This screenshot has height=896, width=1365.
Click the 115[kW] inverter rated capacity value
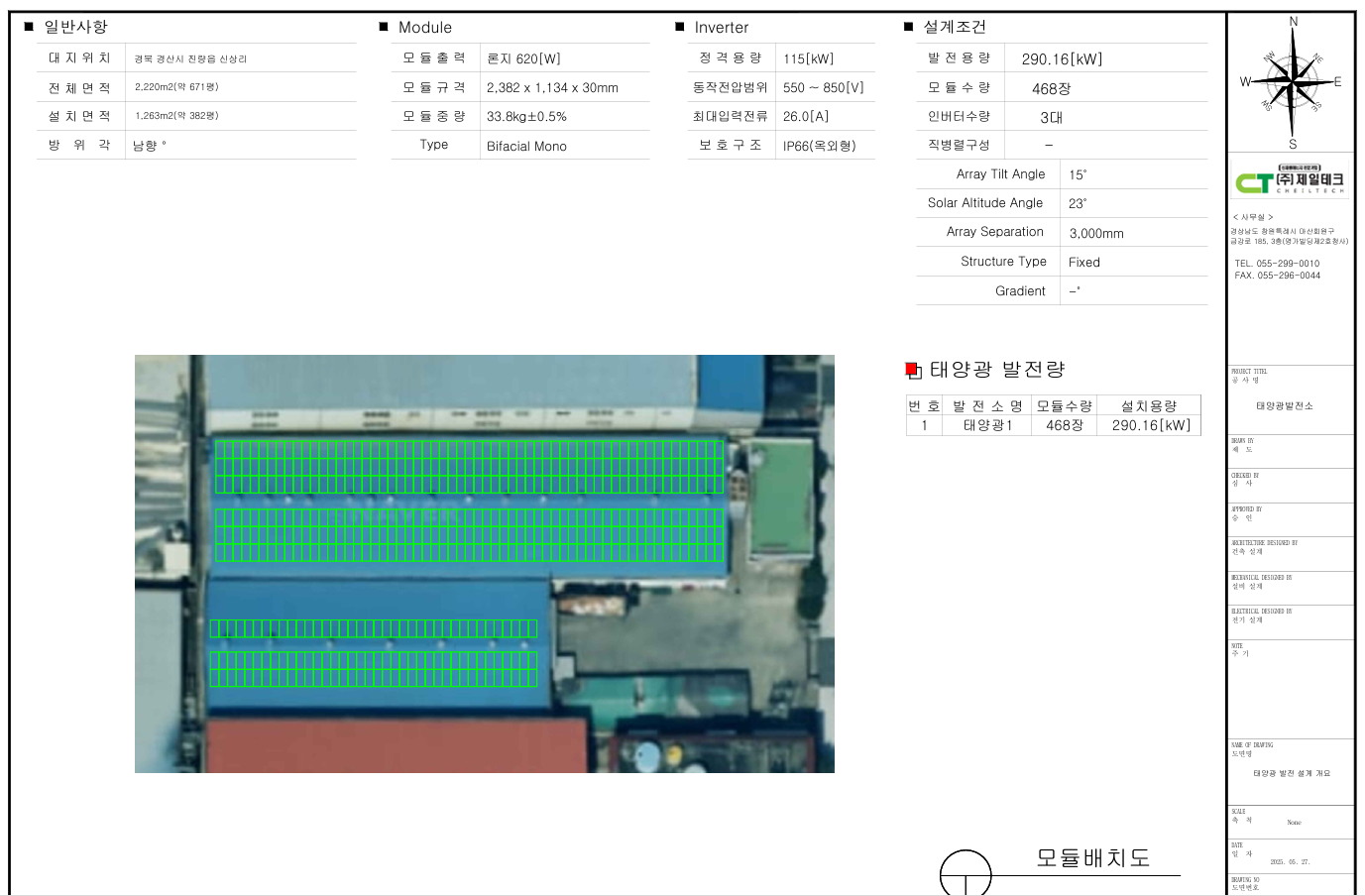pyautogui.click(x=808, y=59)
